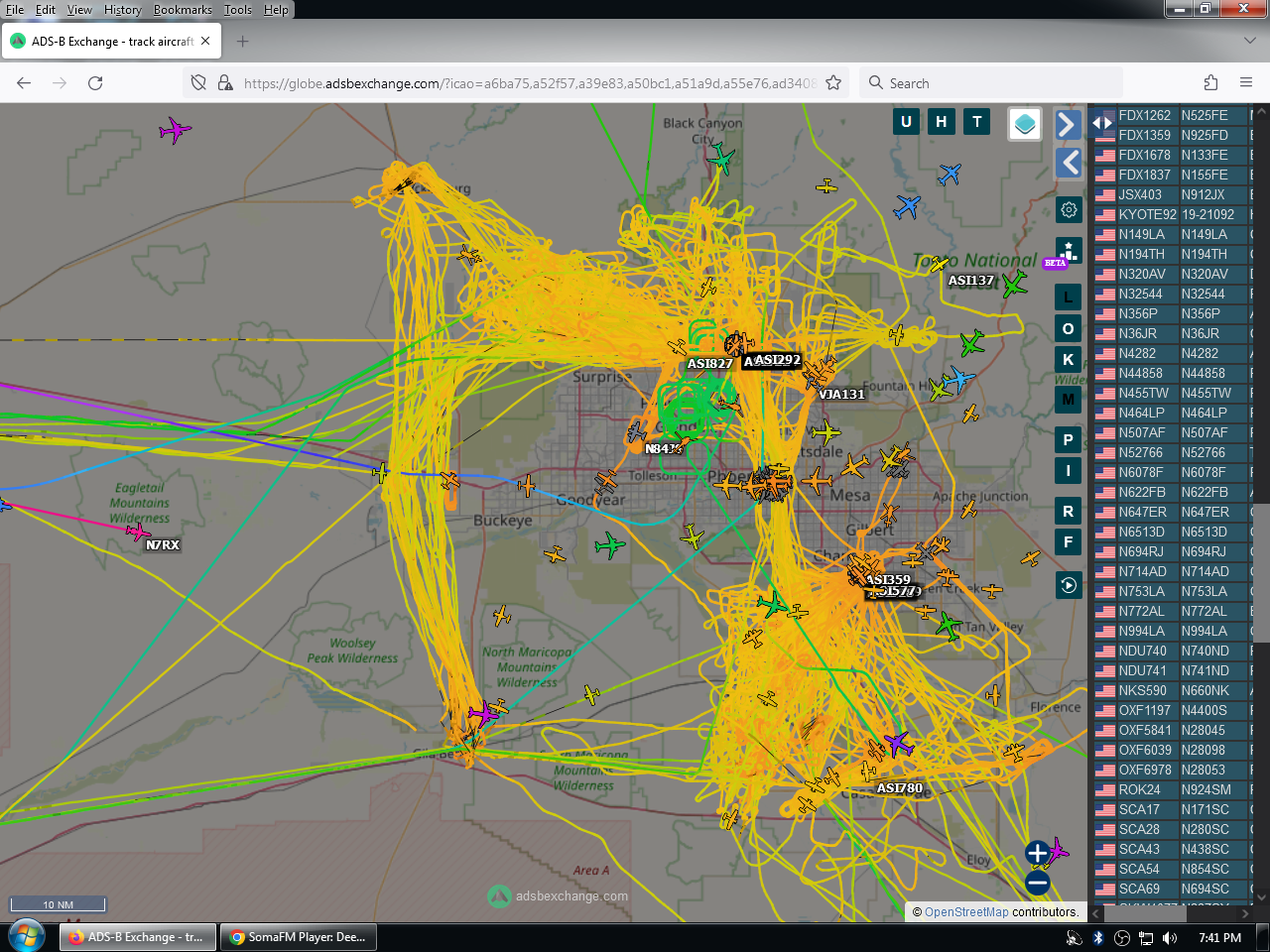Open the map layers selector
Screen dimensions: 1270x952
pyautogui.click(x=1025, y=124)
